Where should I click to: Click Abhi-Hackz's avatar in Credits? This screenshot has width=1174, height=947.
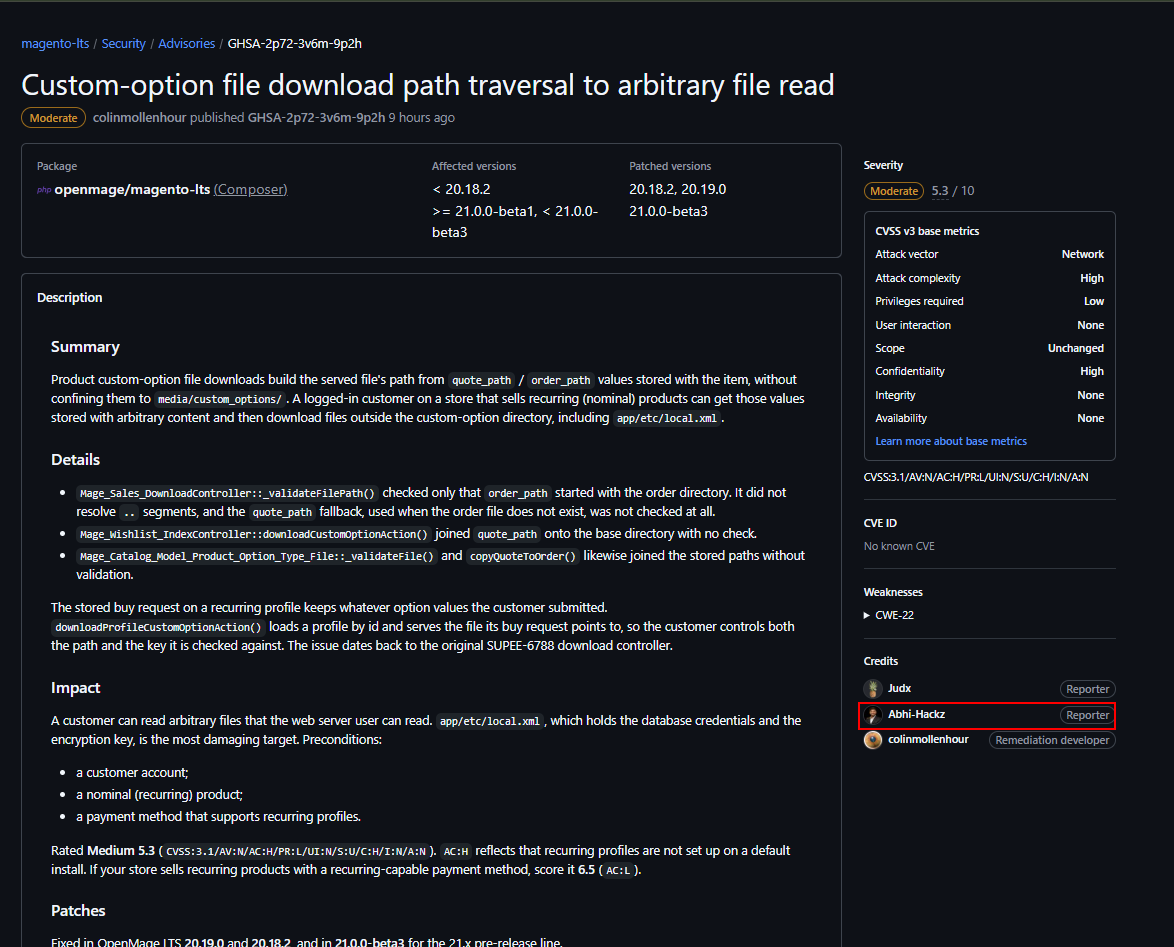[873, 715]
